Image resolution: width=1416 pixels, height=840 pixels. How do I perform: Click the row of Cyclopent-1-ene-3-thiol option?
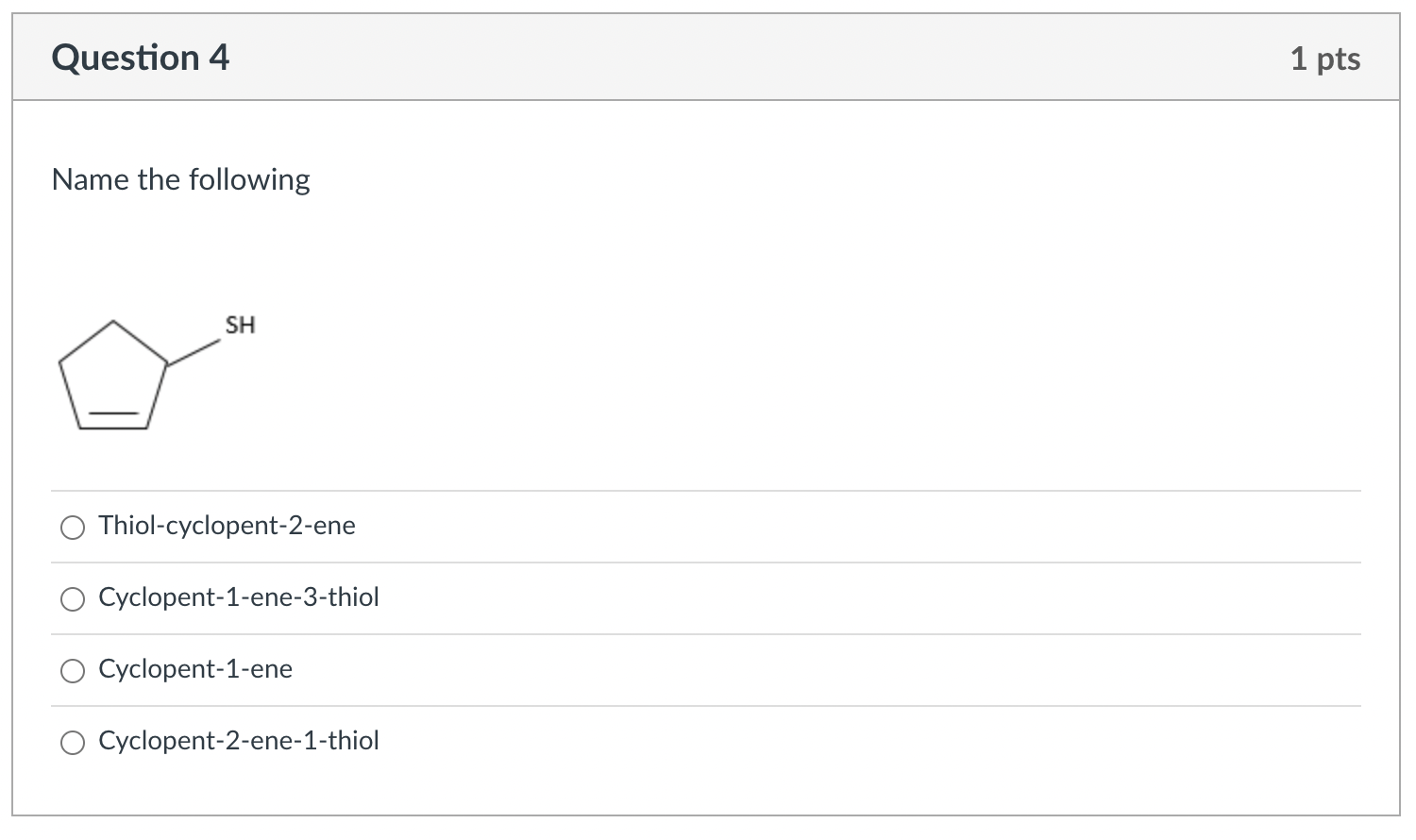click(706, 598)
